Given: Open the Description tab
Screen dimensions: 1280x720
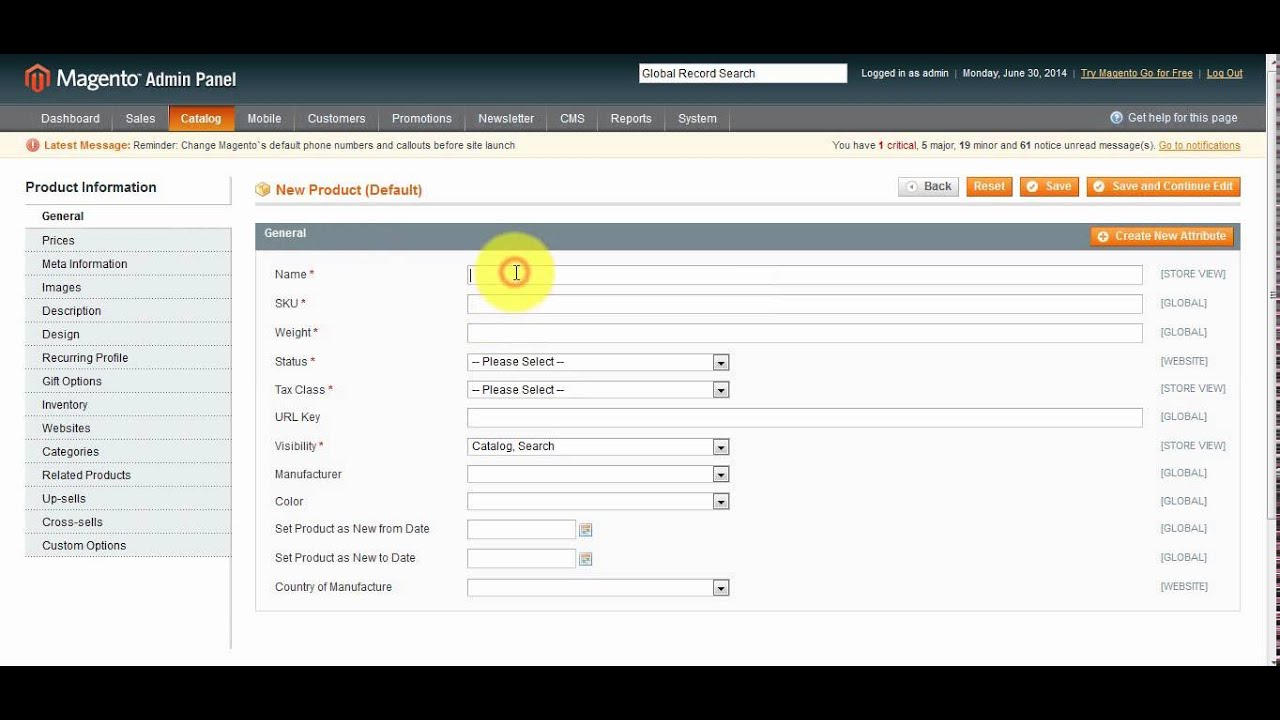Looking at the screenshot, I should [x=128, y=311].
